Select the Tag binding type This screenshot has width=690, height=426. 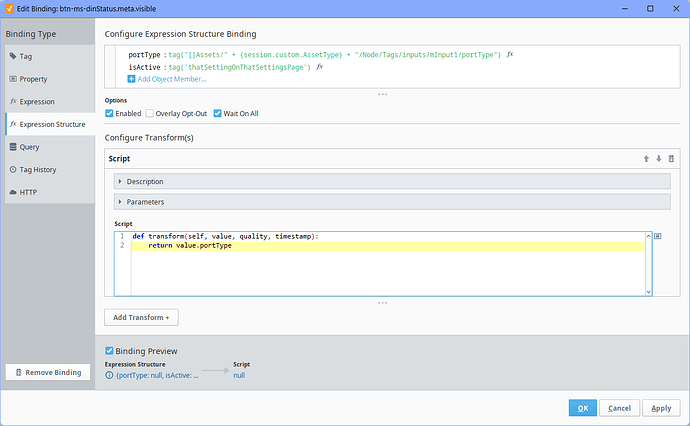pos(50,56)
